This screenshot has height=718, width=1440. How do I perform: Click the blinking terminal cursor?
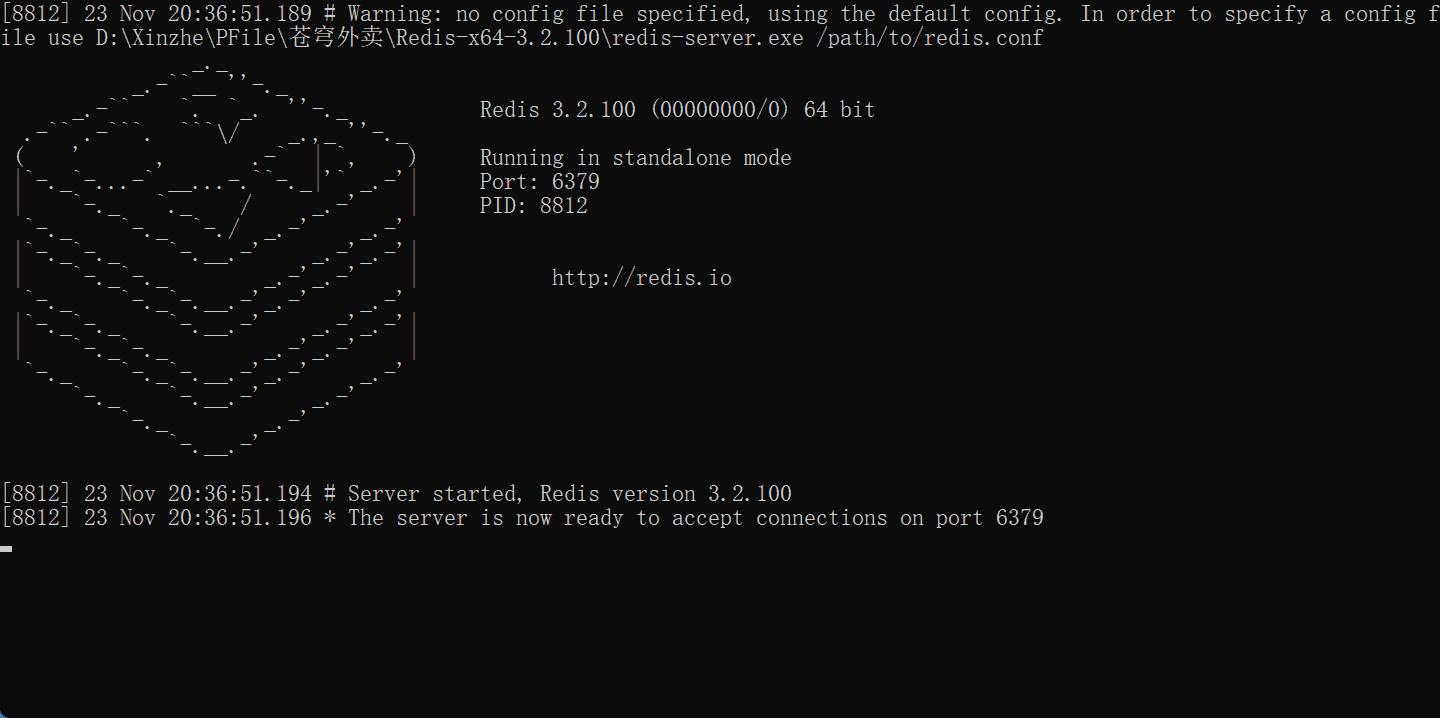(x=7, y=548)
